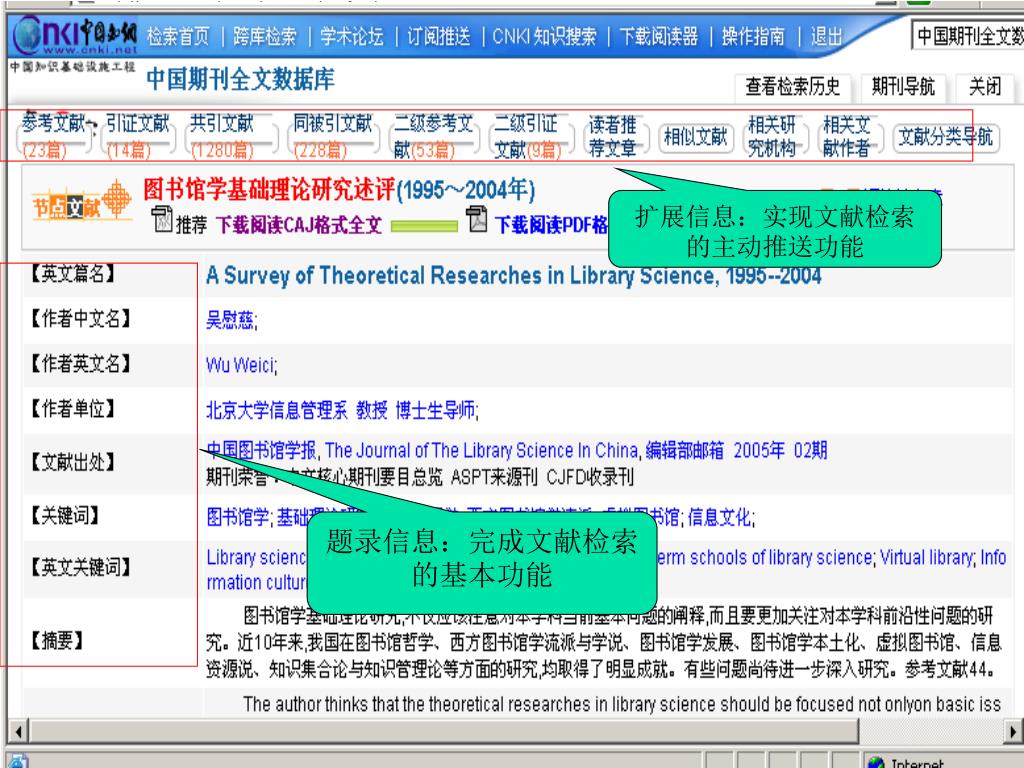Click keyword link 信息文化

point(719,517)
